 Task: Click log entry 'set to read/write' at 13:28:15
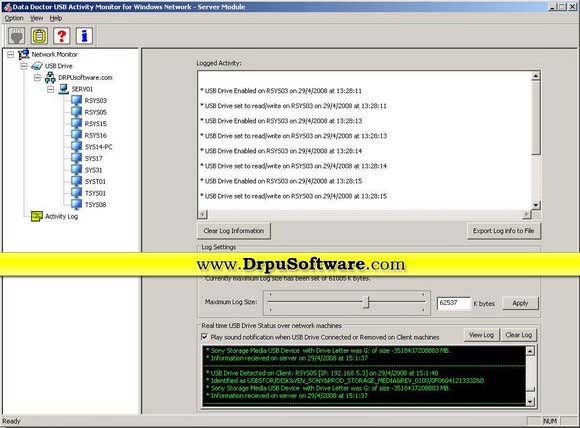(294, 196)
